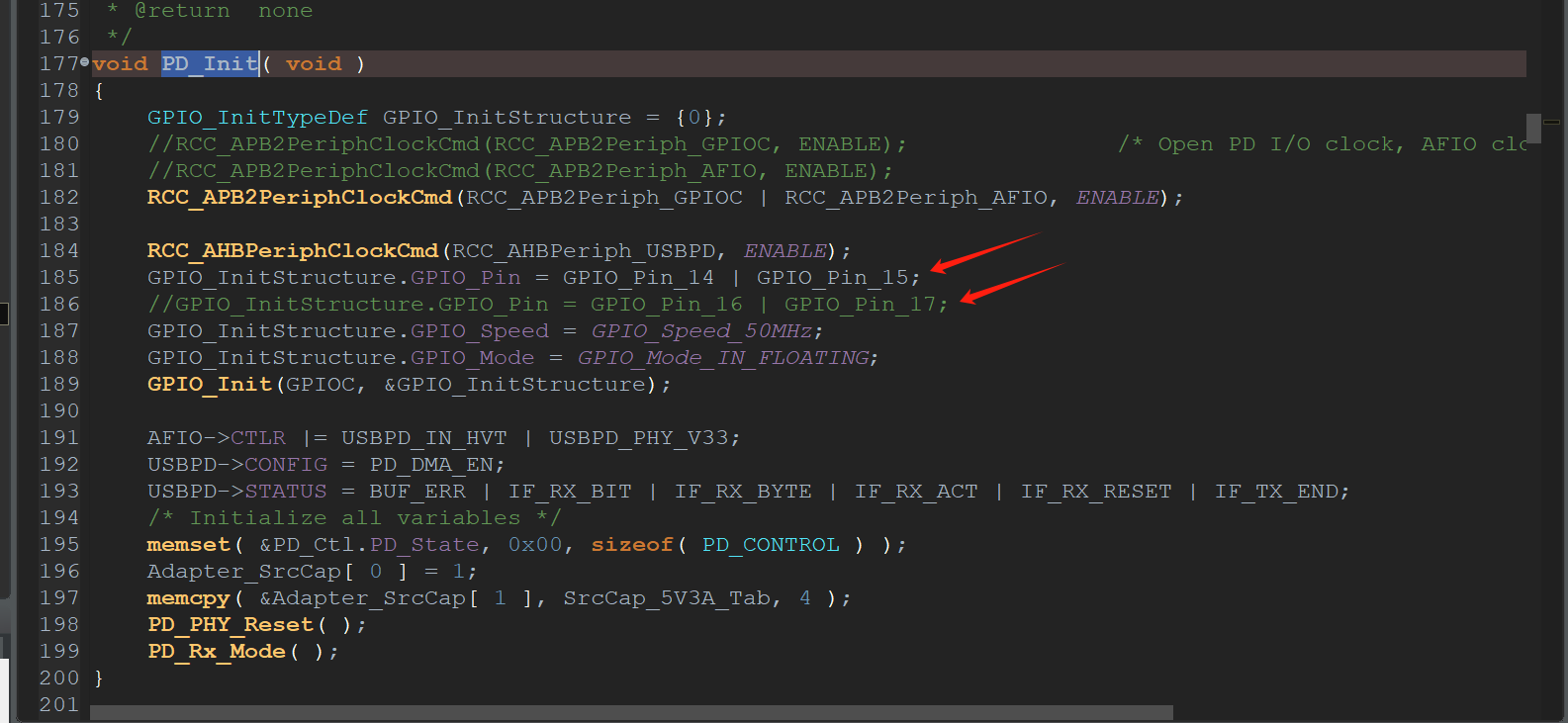Click USBPD->CONFIG register on line 192
Screen dimensions: 1568x723
237,465
